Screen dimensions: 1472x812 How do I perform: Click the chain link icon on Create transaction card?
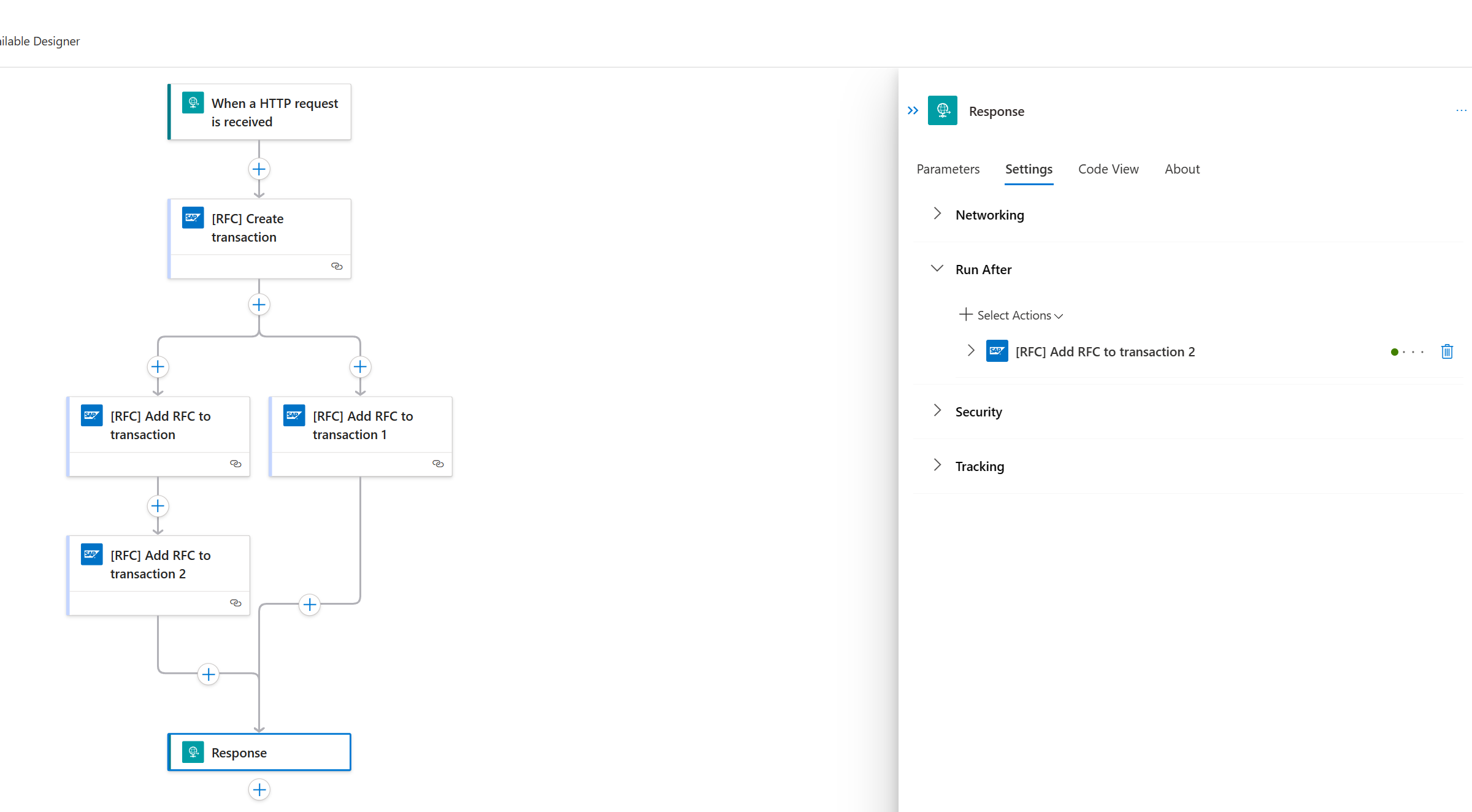(337, 266)
